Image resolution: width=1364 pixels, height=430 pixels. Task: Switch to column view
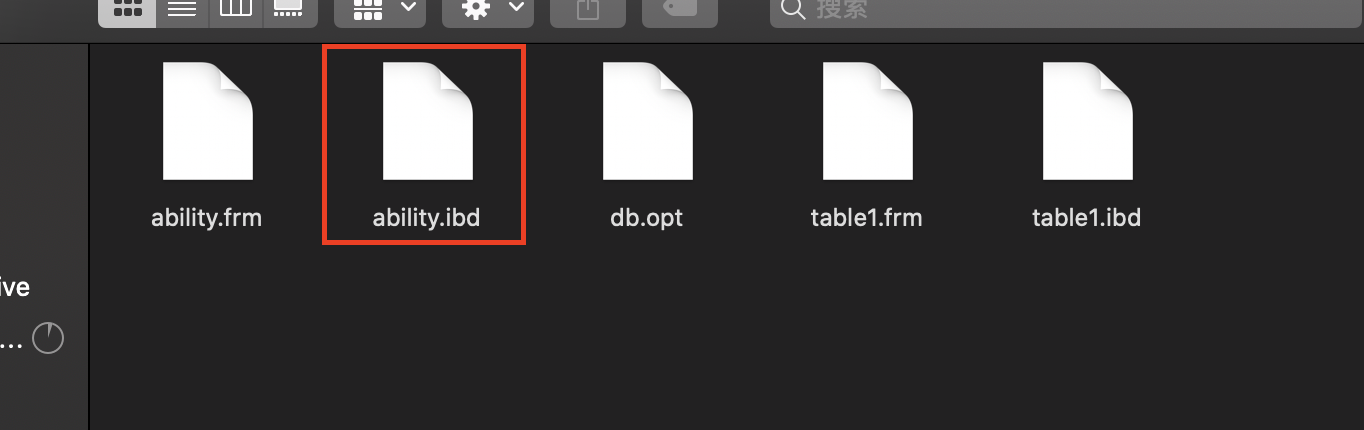(235, 10)
